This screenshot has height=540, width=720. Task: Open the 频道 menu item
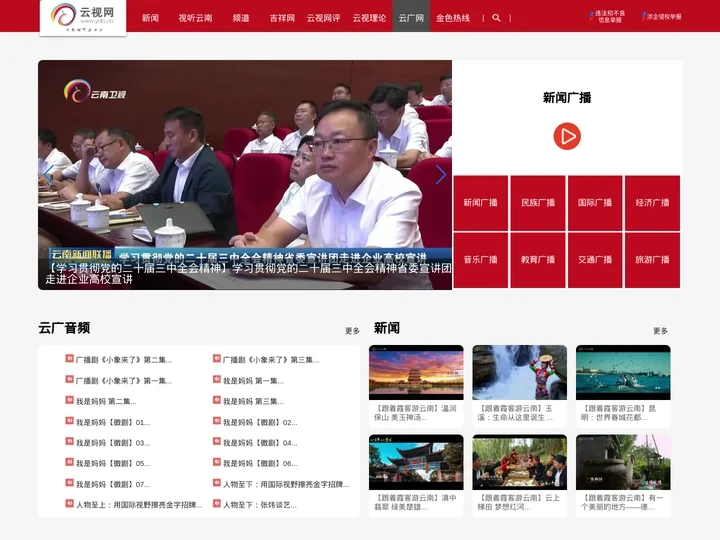point(241,18)
